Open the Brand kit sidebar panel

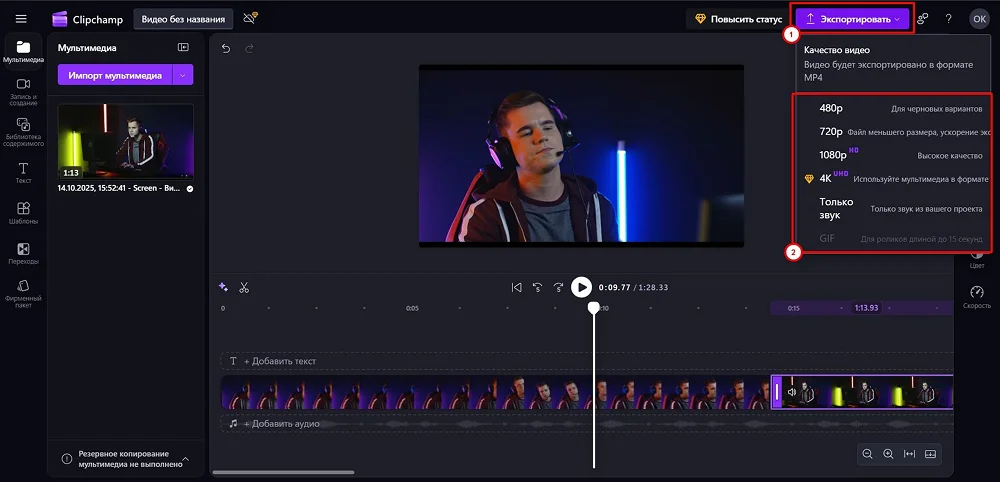point(22,292)
